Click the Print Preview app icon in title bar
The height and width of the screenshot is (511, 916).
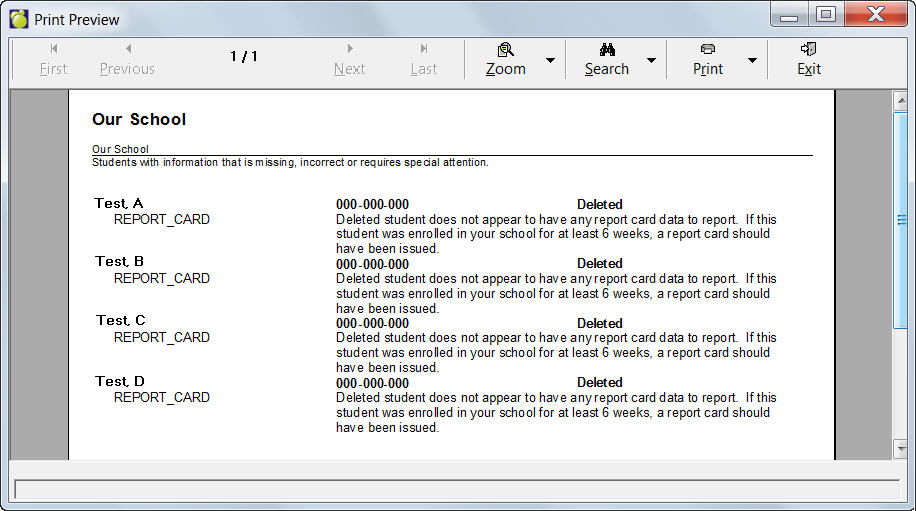coord(18,19)
